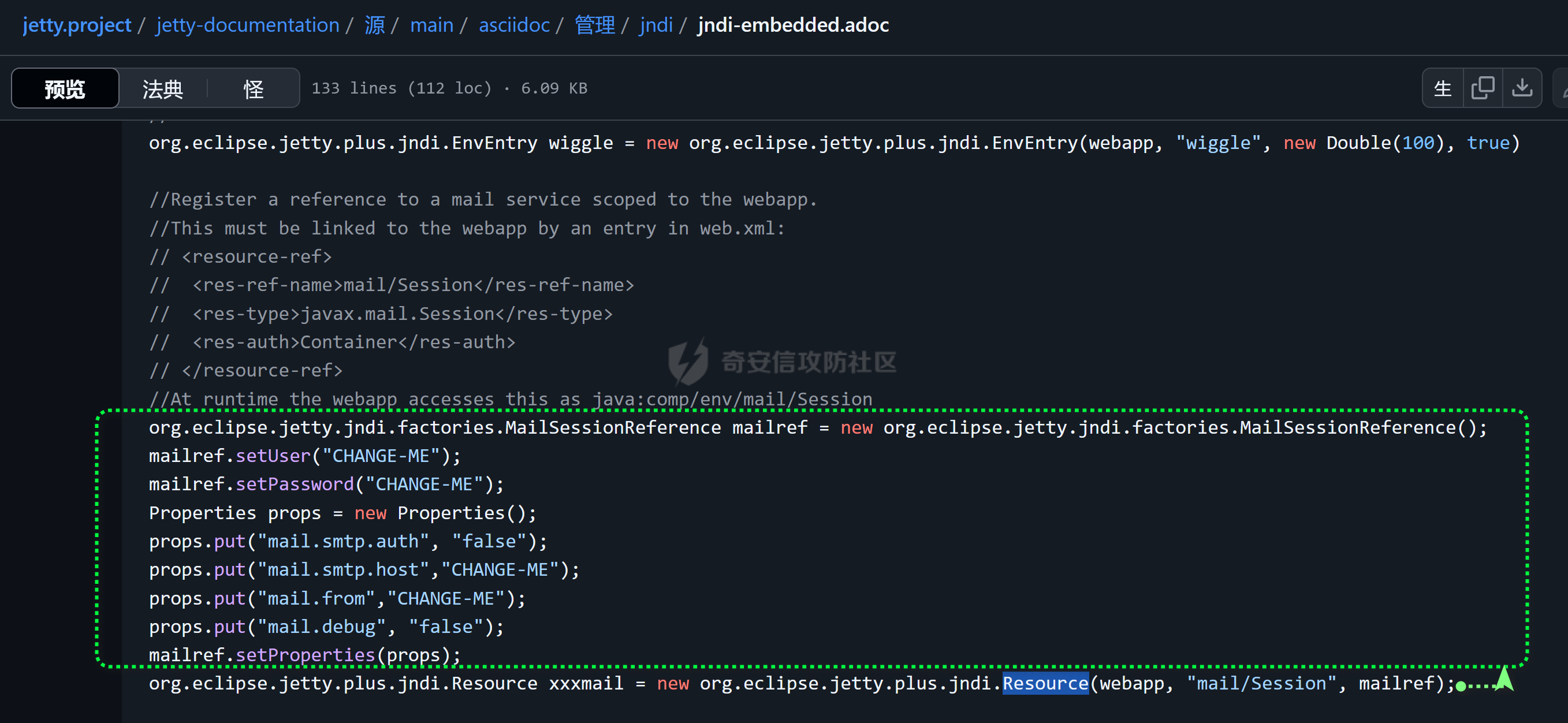Viewport: 1568px width, 723px height.
Task: Click the "mail/Session" string literal
Action: coord(1261,683)
